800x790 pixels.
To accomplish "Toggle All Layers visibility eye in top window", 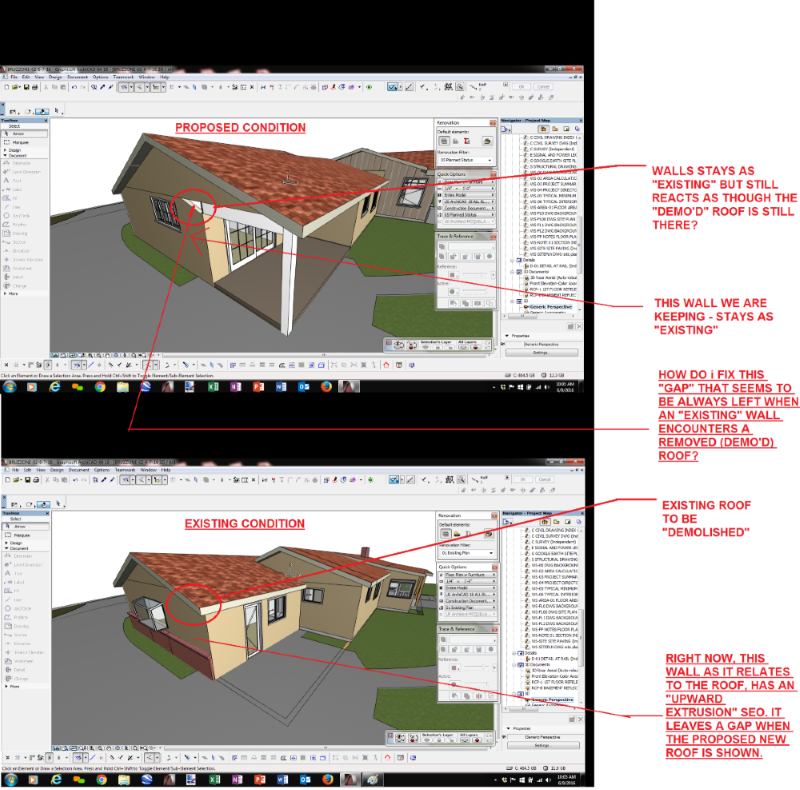I will (463, 347).
